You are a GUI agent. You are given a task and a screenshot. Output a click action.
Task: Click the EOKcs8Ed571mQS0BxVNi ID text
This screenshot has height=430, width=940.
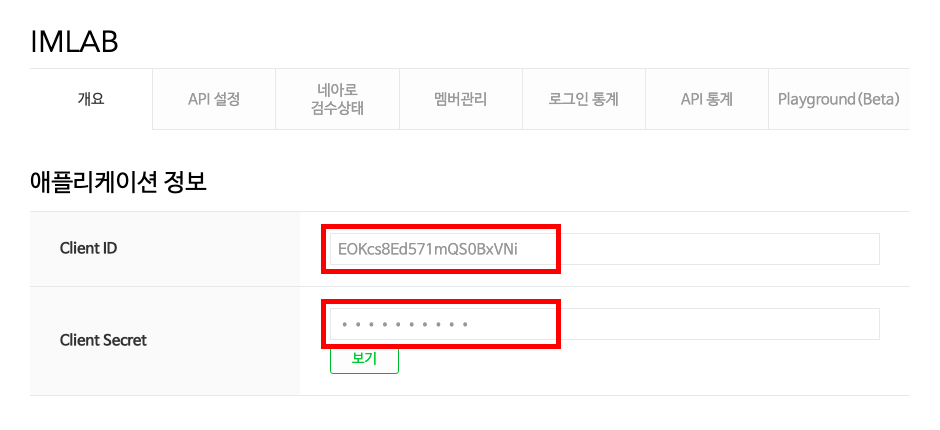tap(428, 249)
